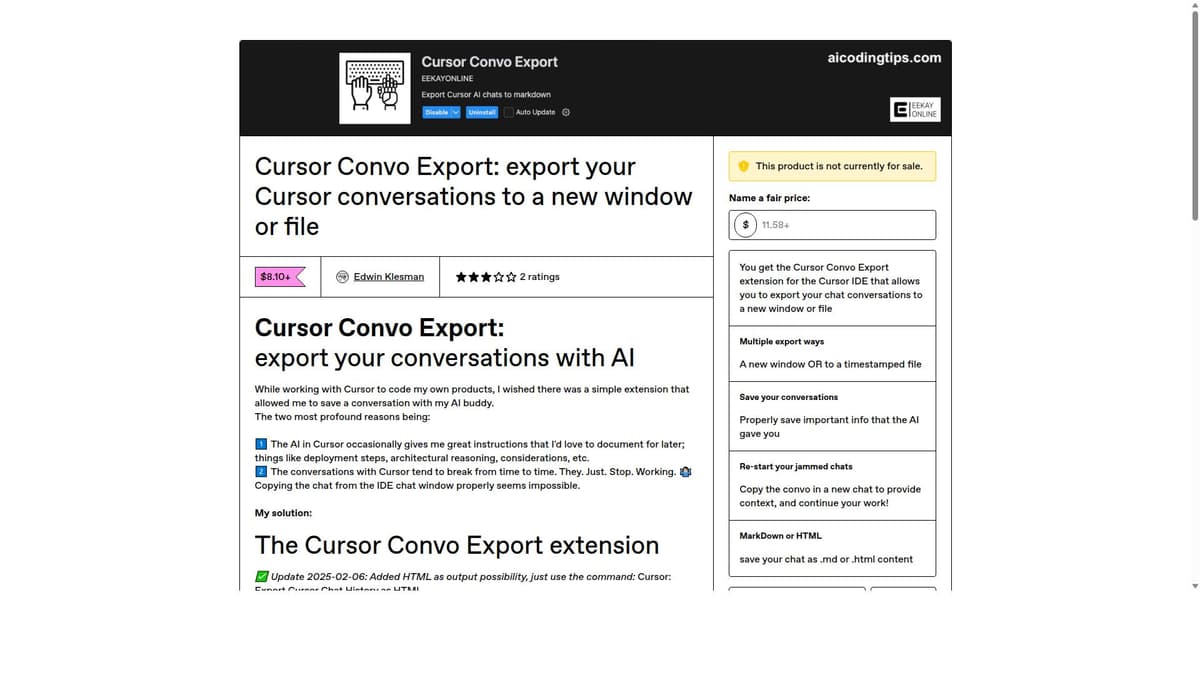Click the Disable button in the banner

(436, 112)
